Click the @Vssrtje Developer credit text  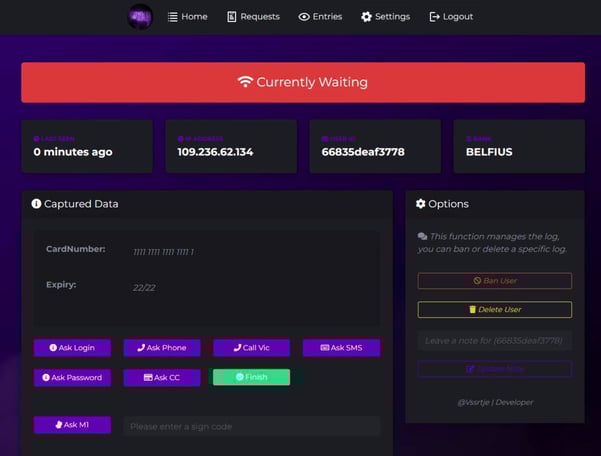(495, 402)
